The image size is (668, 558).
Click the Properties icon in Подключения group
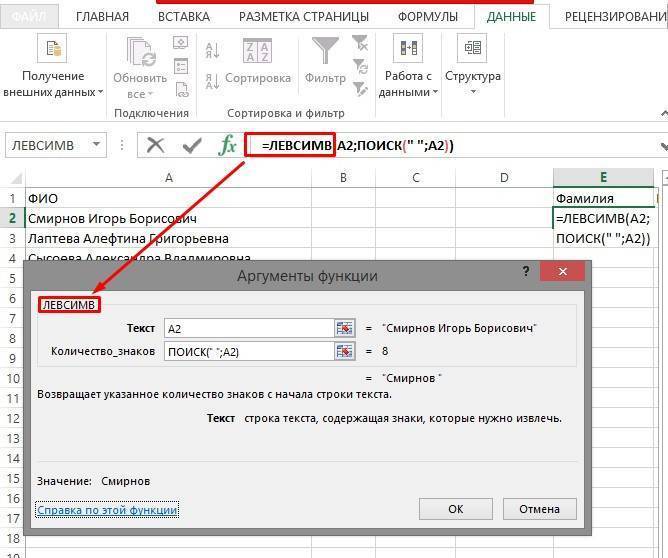point(181,66)
